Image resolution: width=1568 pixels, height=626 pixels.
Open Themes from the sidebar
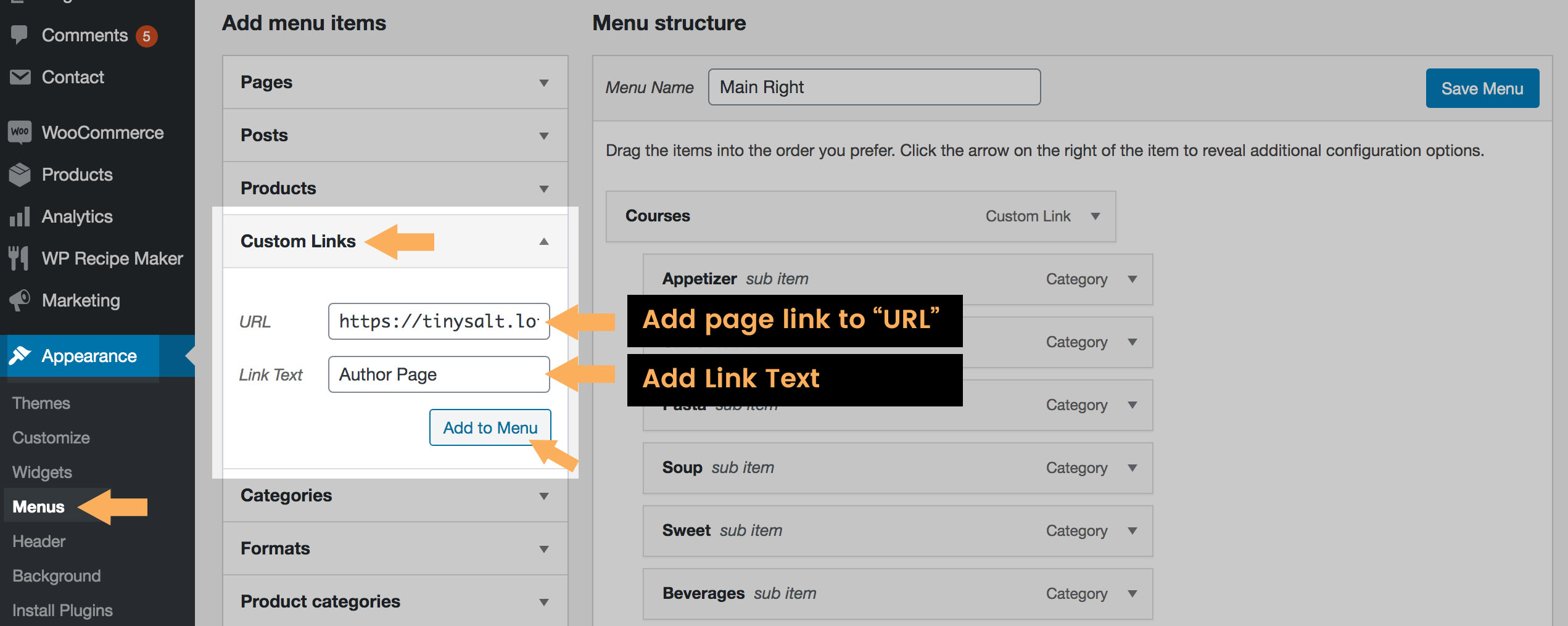coord(41,403)
